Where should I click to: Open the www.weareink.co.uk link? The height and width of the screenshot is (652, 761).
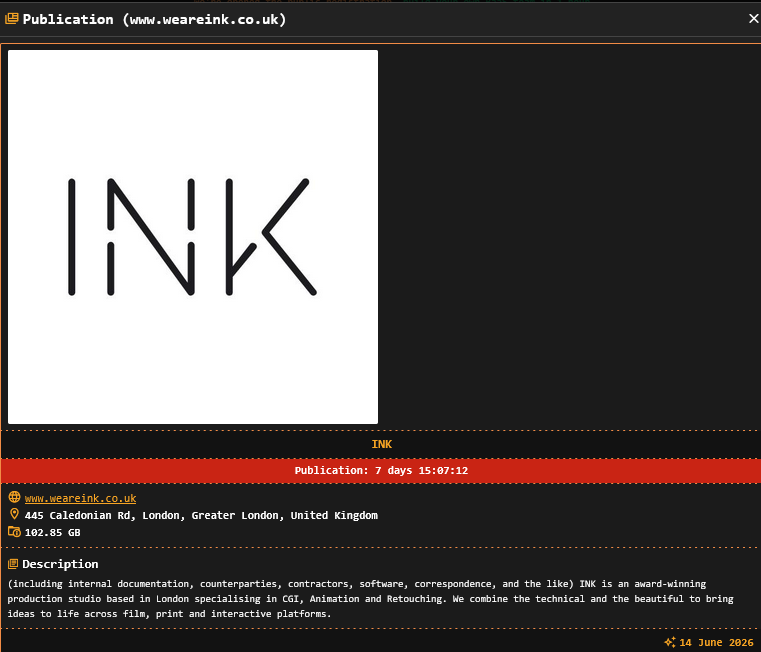(81, 499)
